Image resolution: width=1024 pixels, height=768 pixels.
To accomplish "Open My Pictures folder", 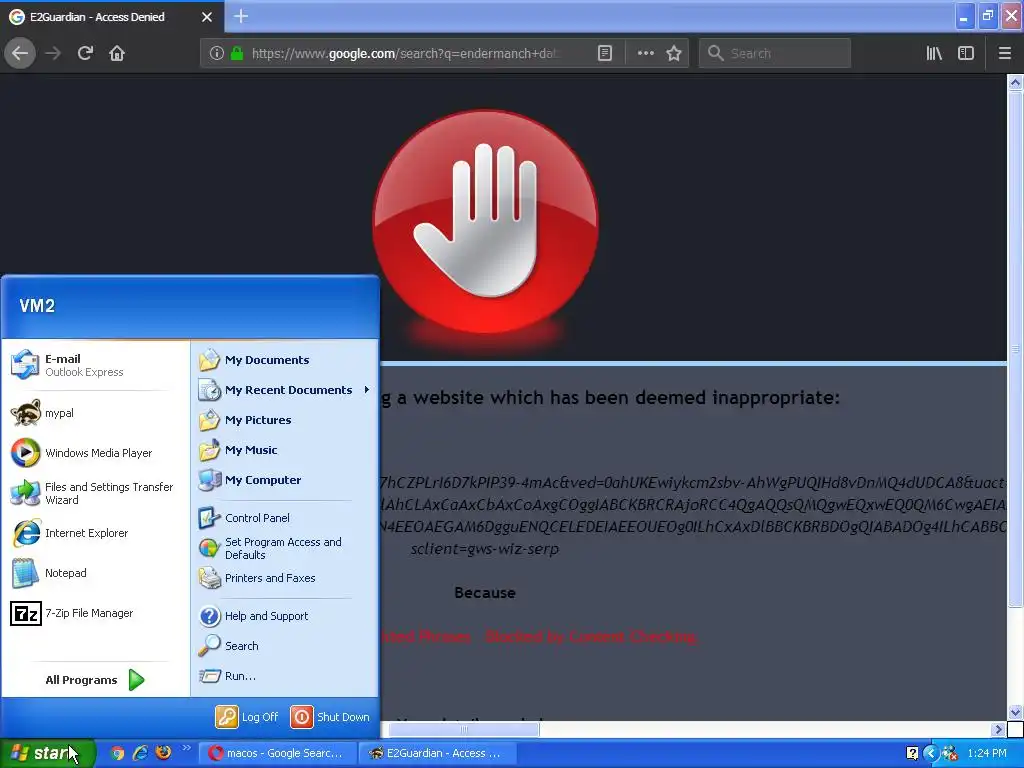I will click(285, 420).
